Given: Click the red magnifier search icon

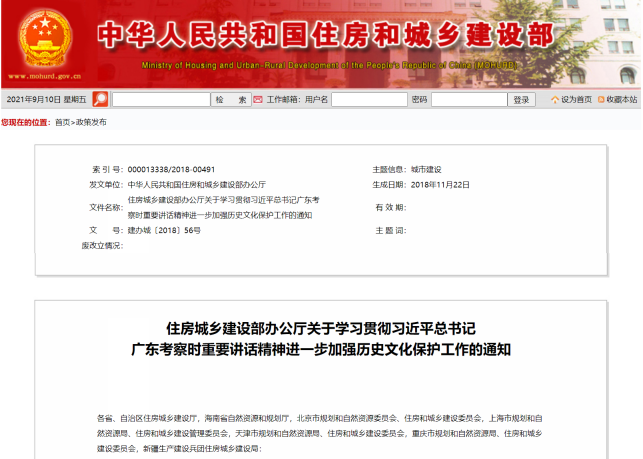Looking at the screenshot, I should click(x=100, y=99).
